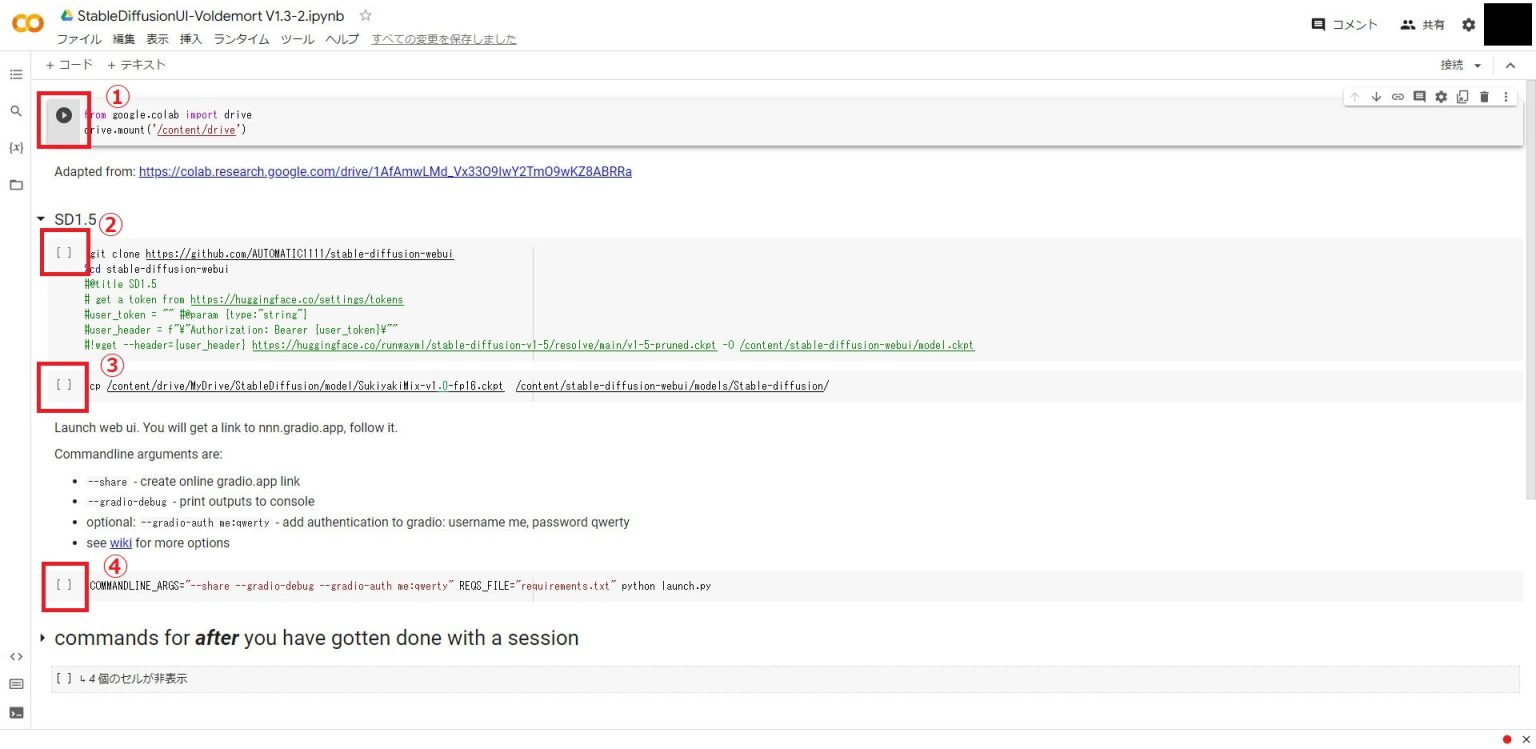Click the すべての変更を保存しました link
The width and height of the screenshot is (1536, 749).
[x=443, y=39]
